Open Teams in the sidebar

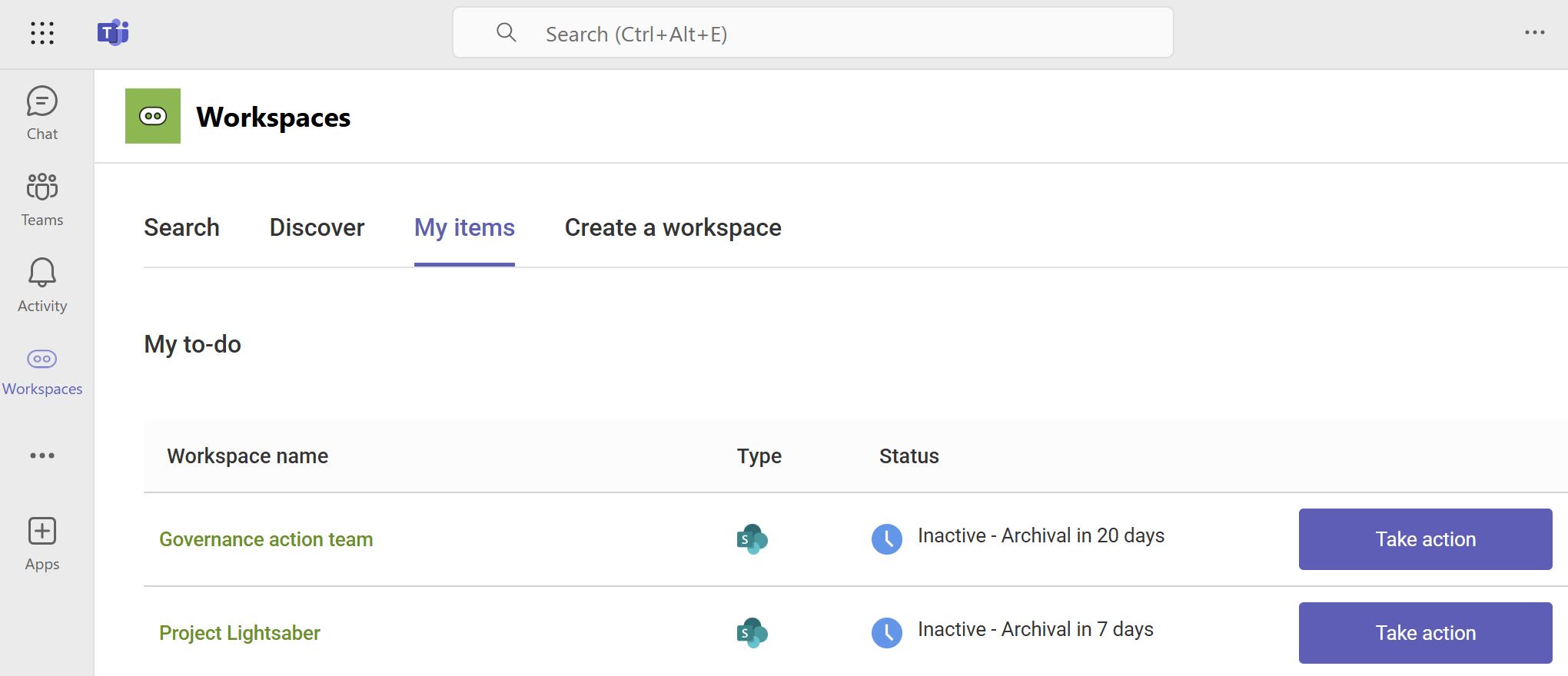[42, 200]
